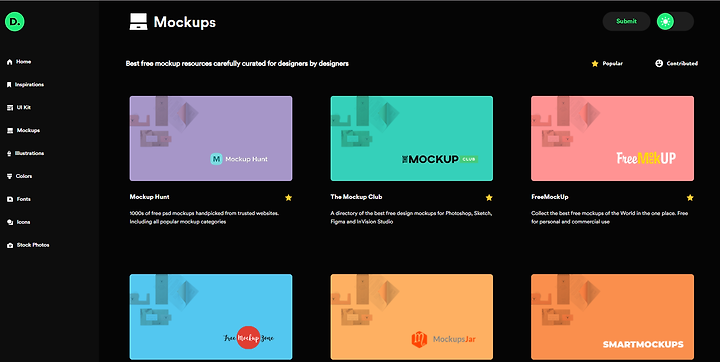Open the orange Smartmockups thumbnail
Screen dimensions: 720x362
612,317
